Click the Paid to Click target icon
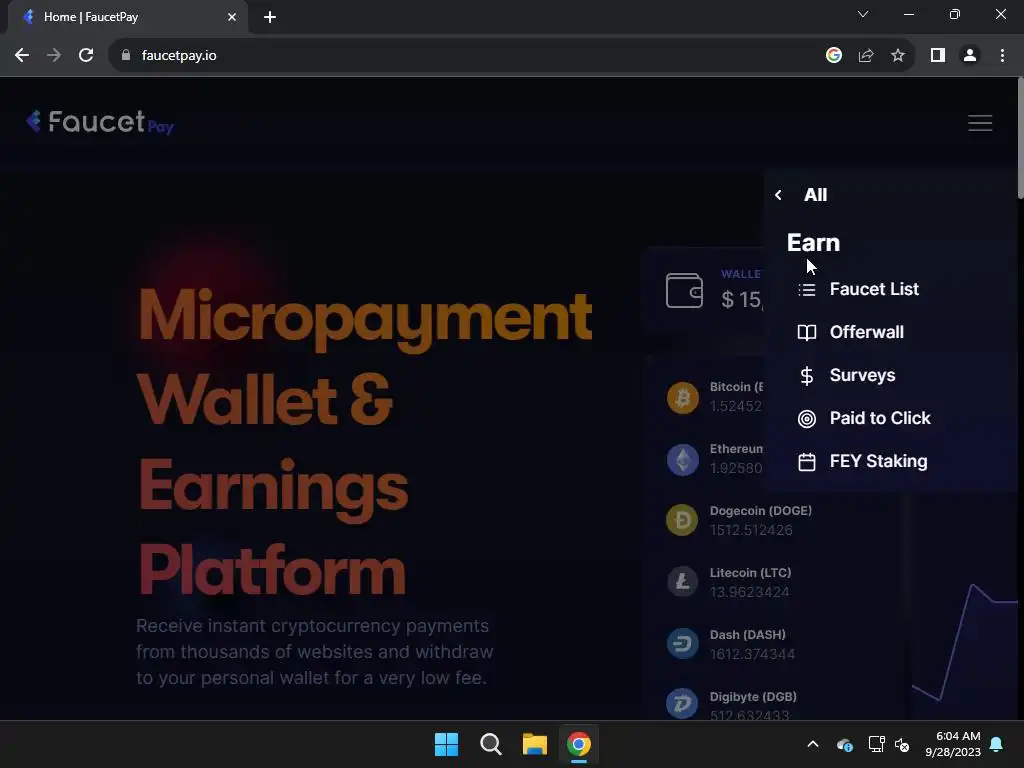This screenshot has width=1024, height=768. 807,419
